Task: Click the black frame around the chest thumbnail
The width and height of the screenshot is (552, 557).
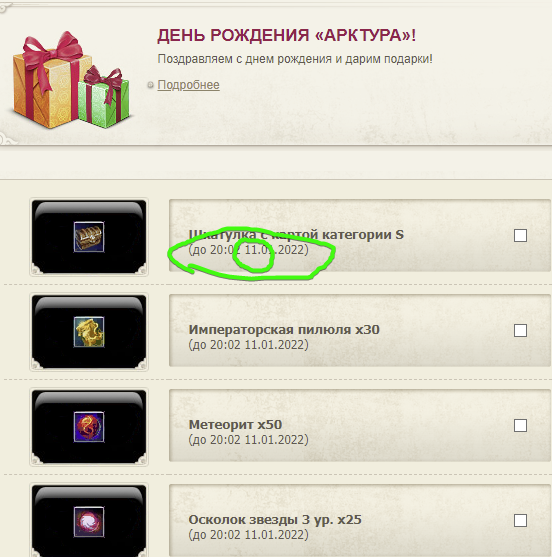Action: [89, 237]
